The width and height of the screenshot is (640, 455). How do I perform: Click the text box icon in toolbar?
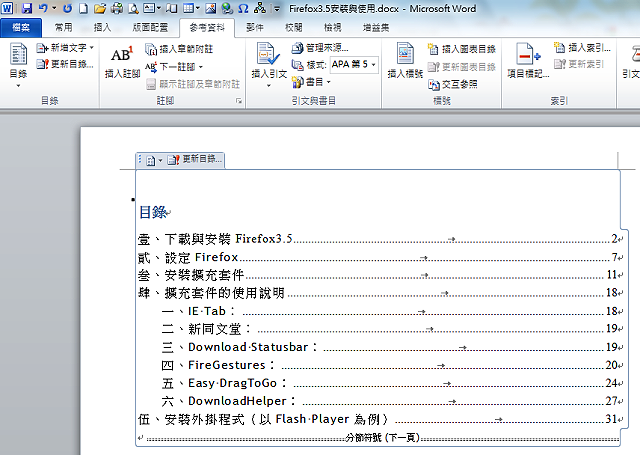[149, 8]
